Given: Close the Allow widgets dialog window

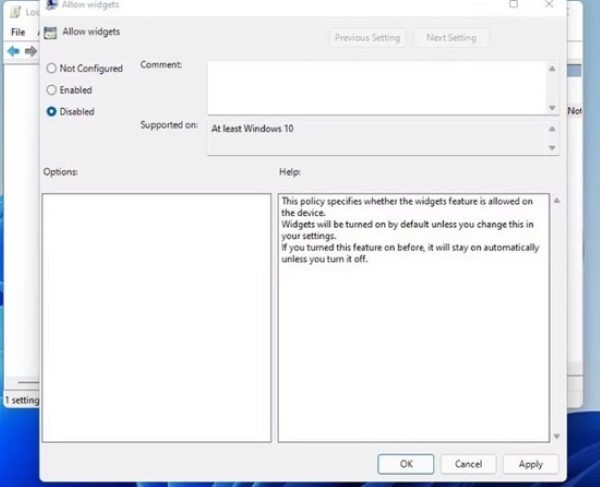Looking at the screenshot, I should [x=548, y=5].
